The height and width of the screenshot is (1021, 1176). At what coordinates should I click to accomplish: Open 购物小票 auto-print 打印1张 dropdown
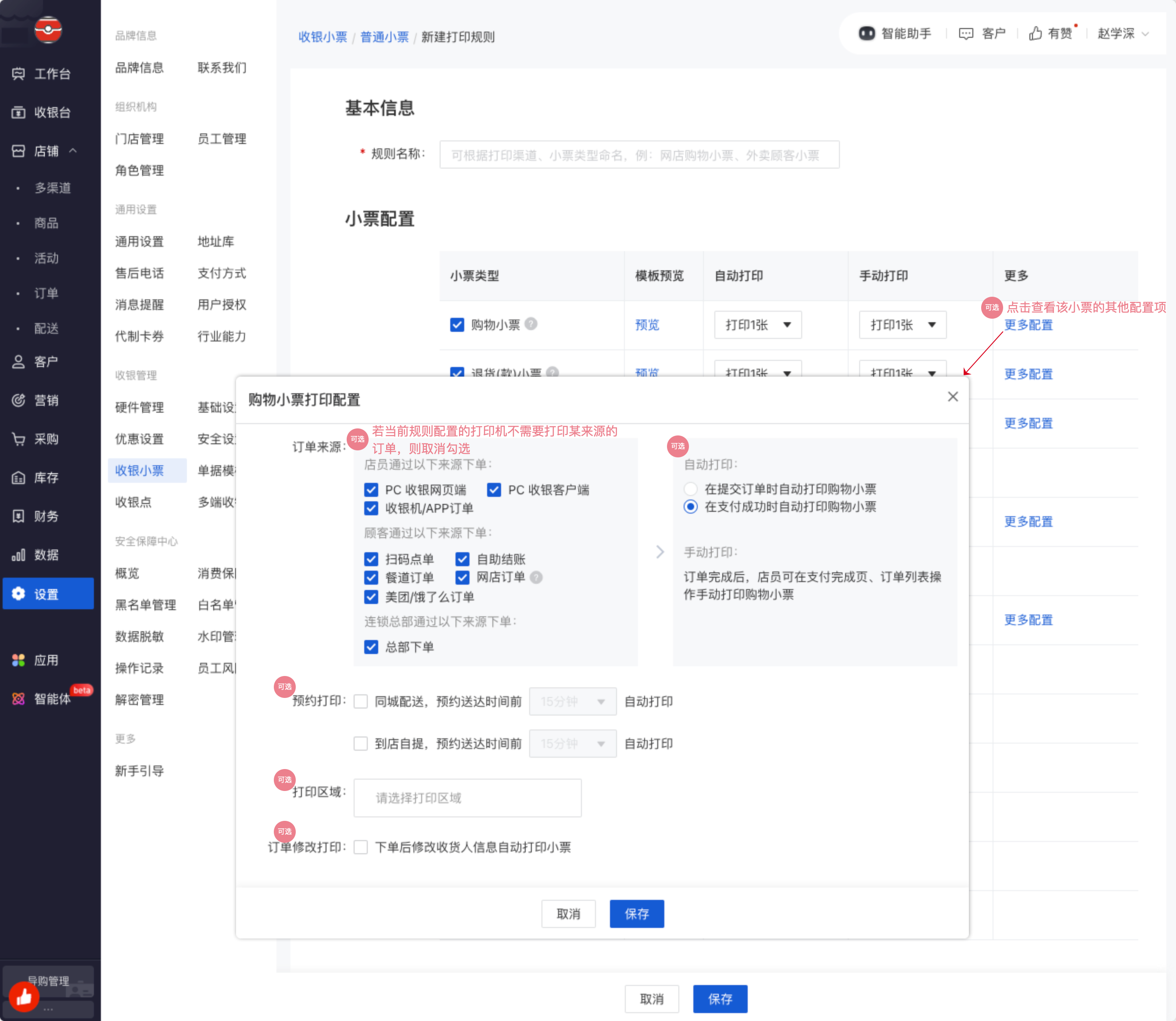coord(757,325)
